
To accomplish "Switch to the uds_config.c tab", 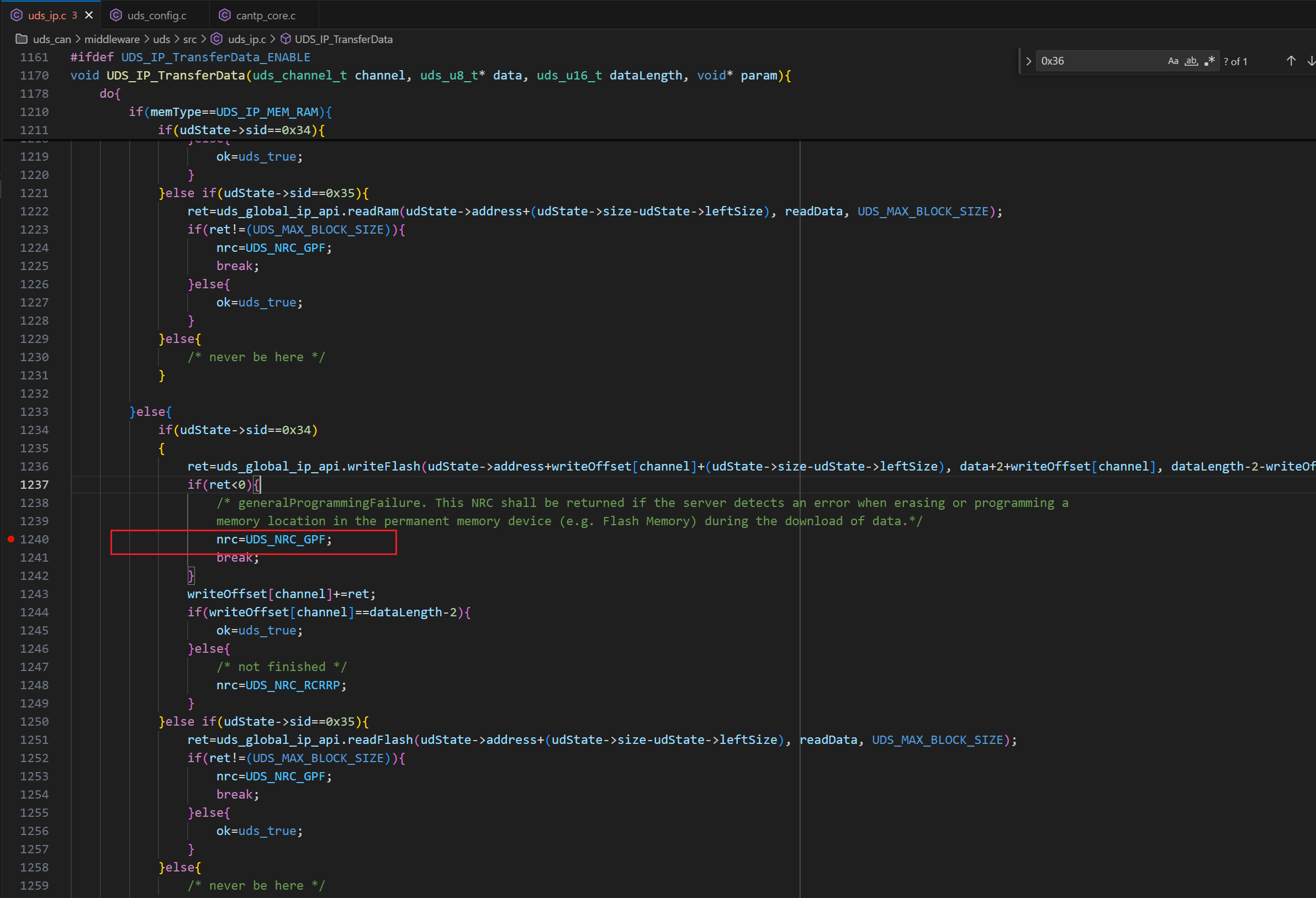I will 156,15.
